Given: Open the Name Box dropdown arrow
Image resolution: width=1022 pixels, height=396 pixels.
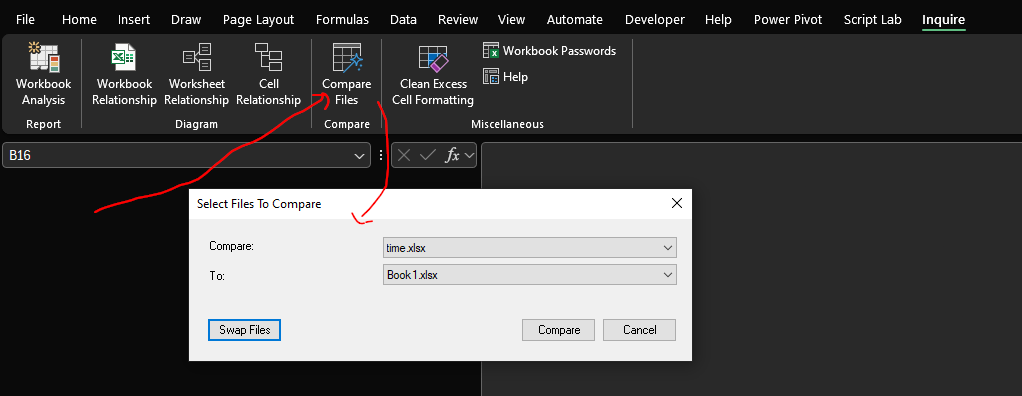Looking at the screenshot, I should coord(358,156).
